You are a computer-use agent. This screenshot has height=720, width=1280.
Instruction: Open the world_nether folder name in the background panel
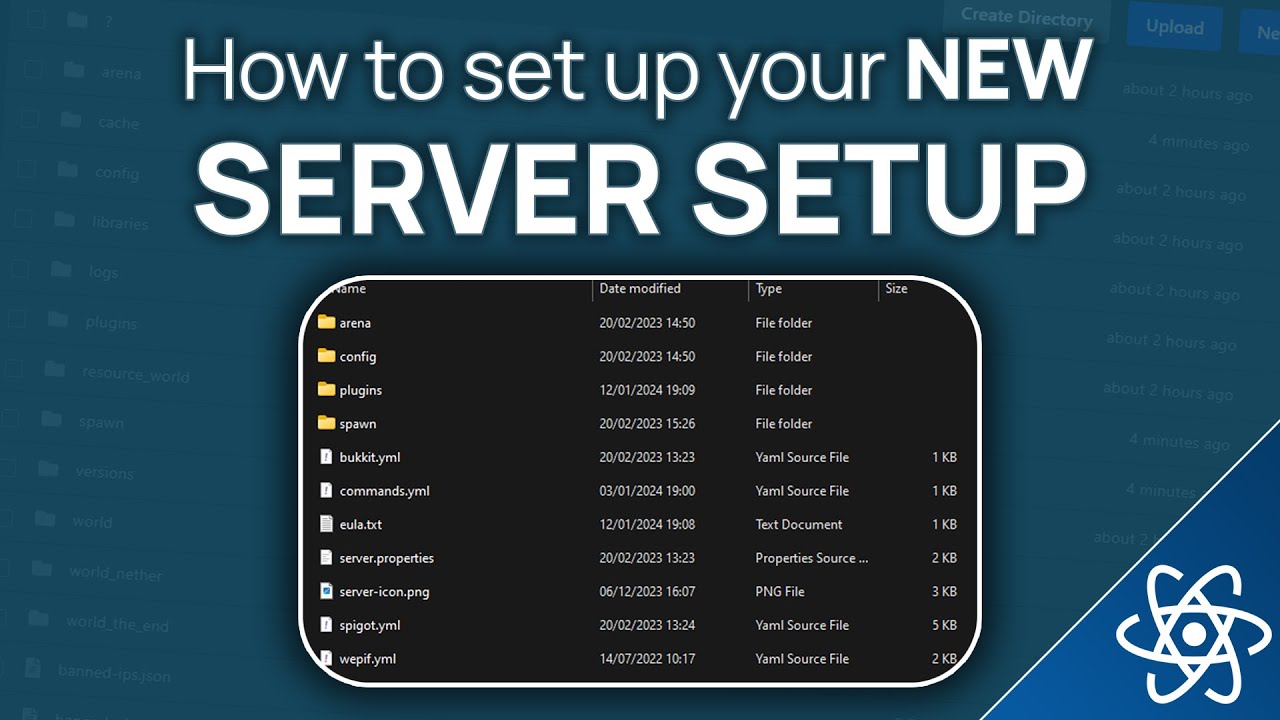(115, 573)
